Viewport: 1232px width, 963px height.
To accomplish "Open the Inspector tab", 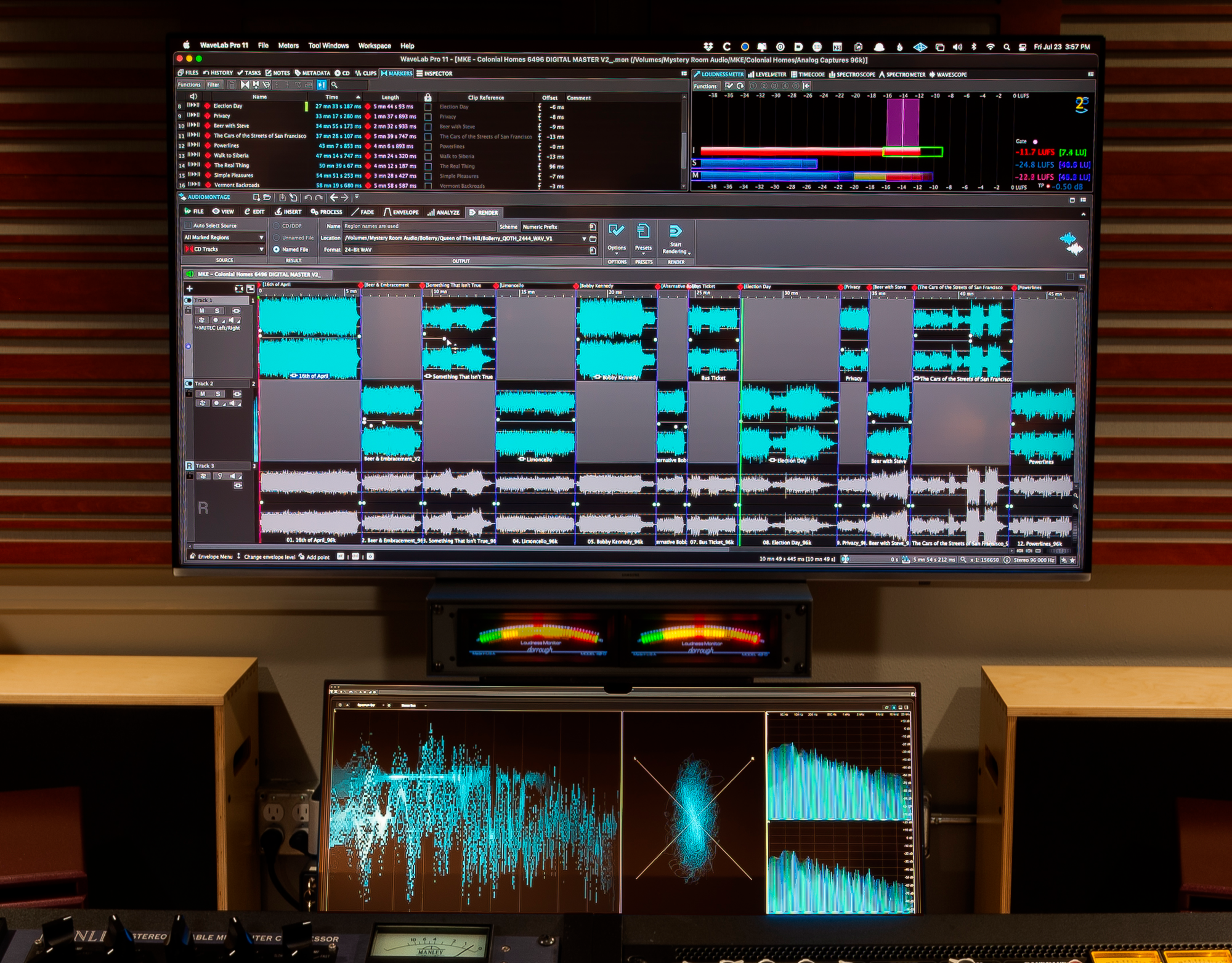I will (x=434, y=73).
